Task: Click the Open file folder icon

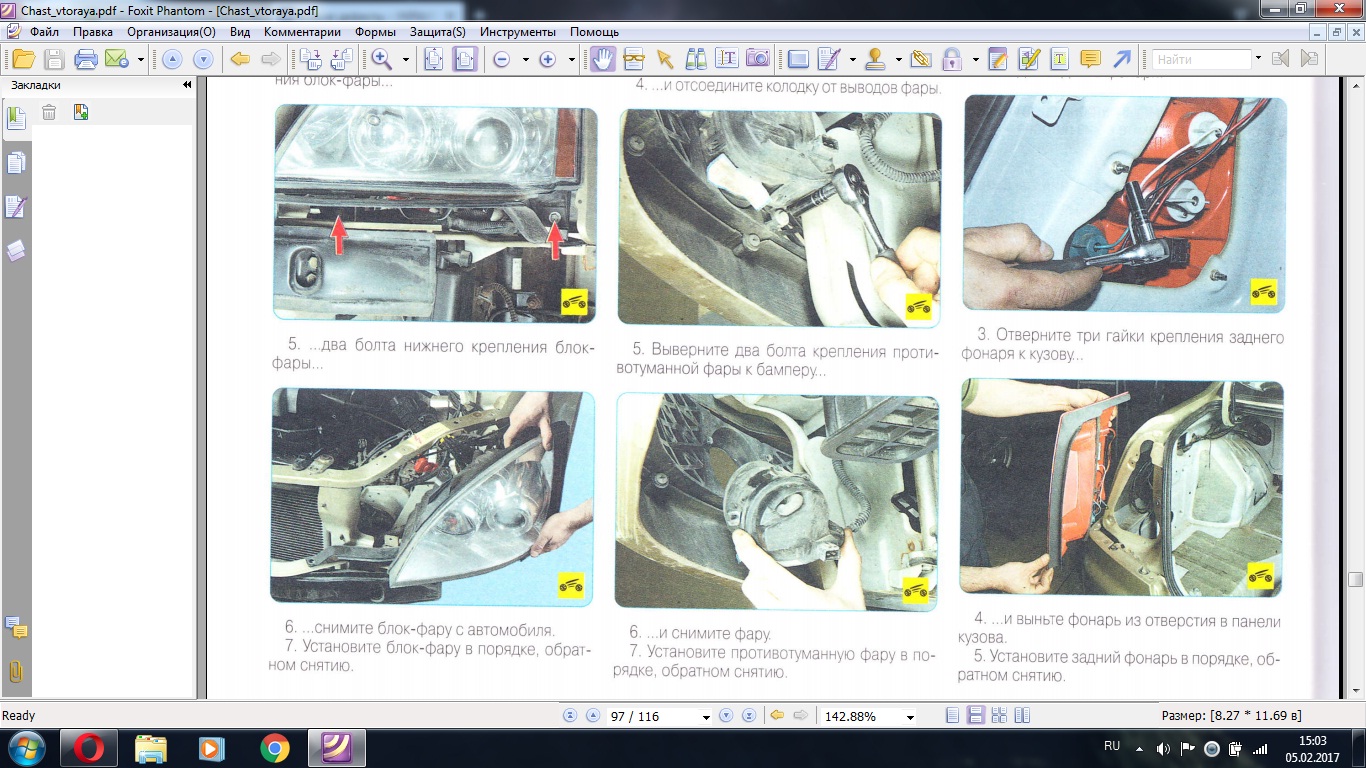Action: click(x=23, y=59)
